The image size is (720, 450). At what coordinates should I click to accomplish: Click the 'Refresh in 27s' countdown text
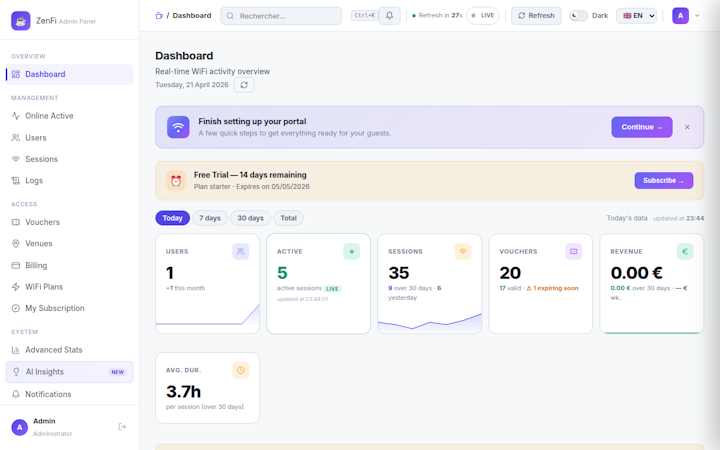point(440,15)
